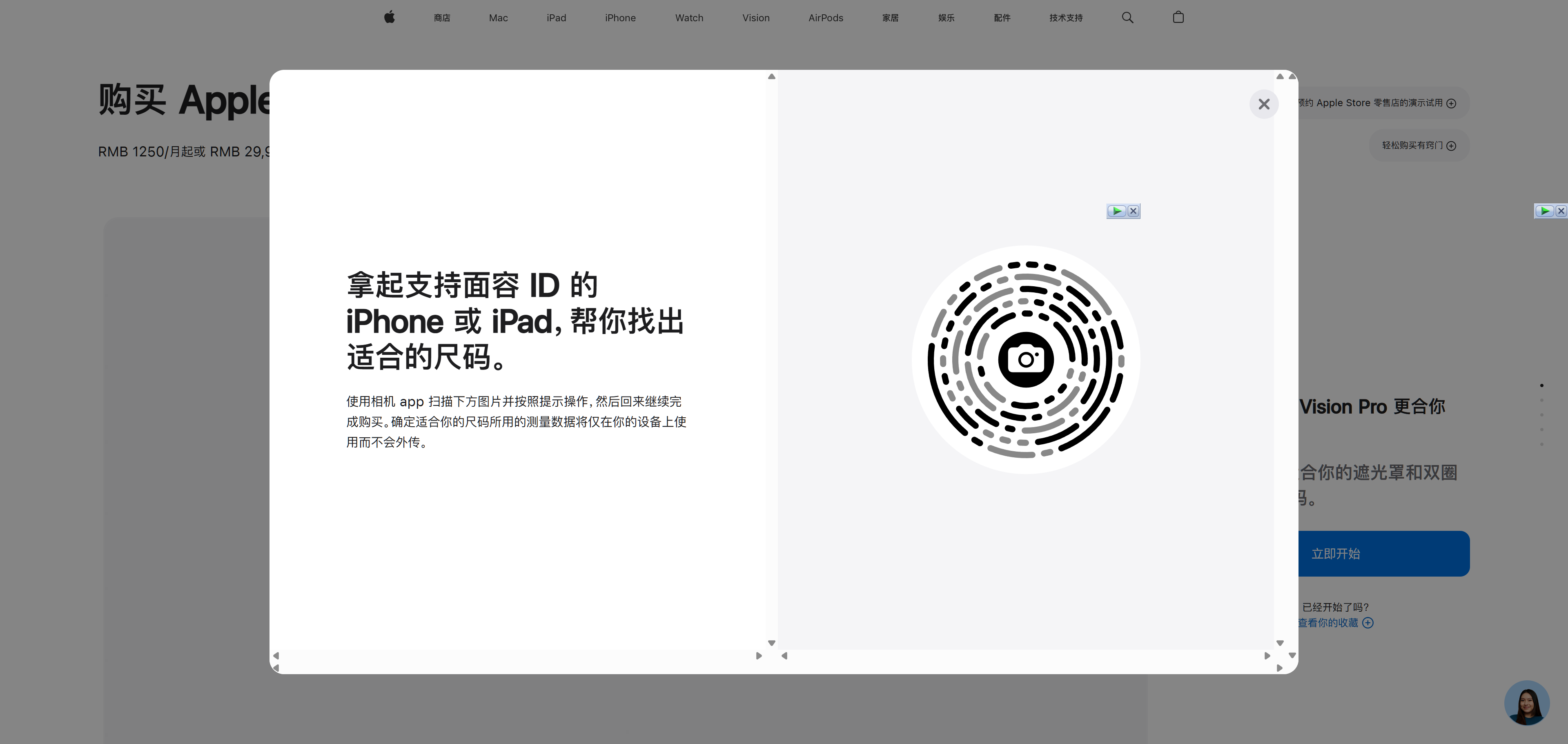The image size is (1568, 744).
Task: Select the first page indicator dot
Action: click(1542, 385)
